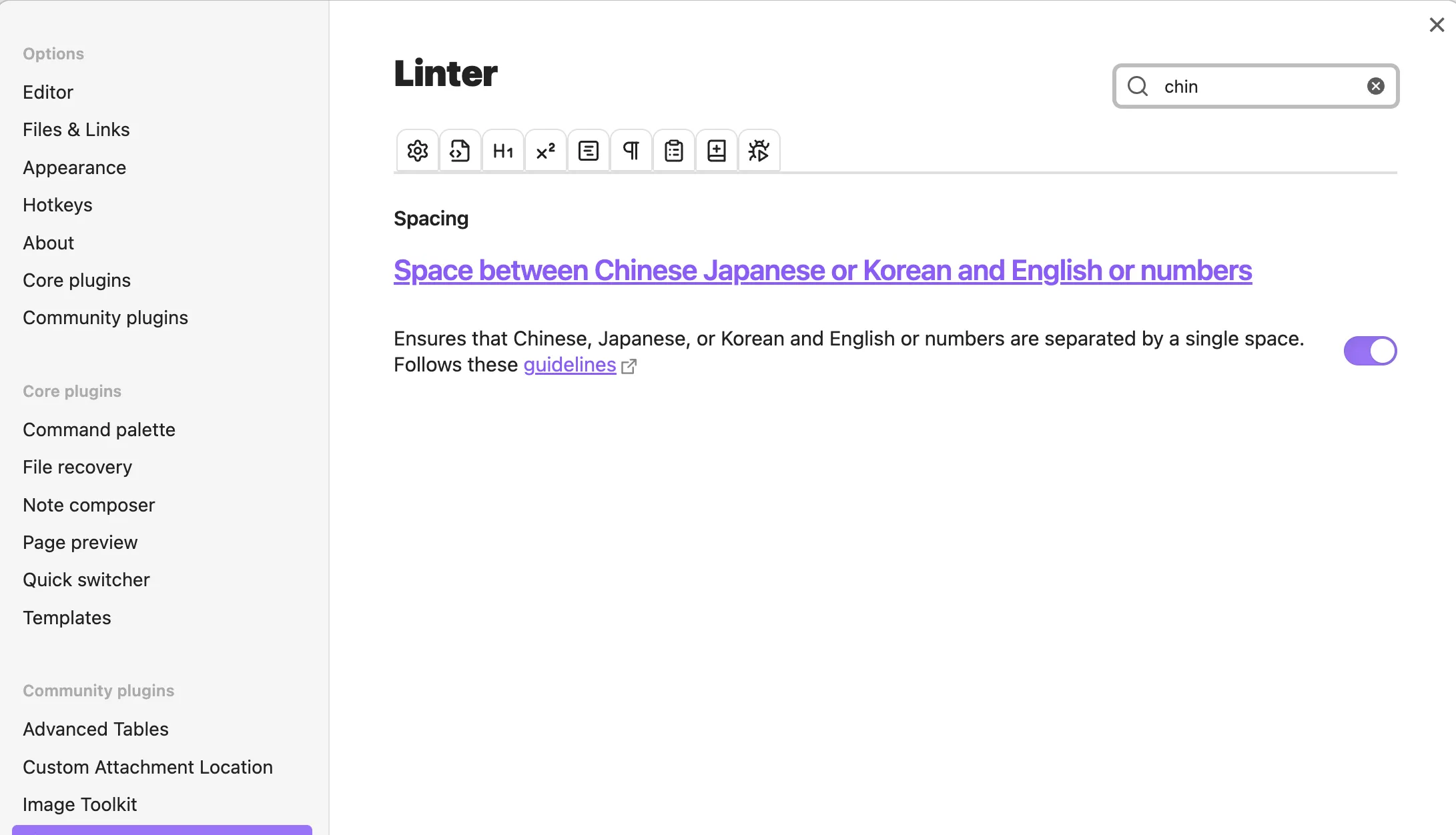Open the Custom rules plus-document tab
This screenshot has height=835, width=1456.
(x=716, y=151)
